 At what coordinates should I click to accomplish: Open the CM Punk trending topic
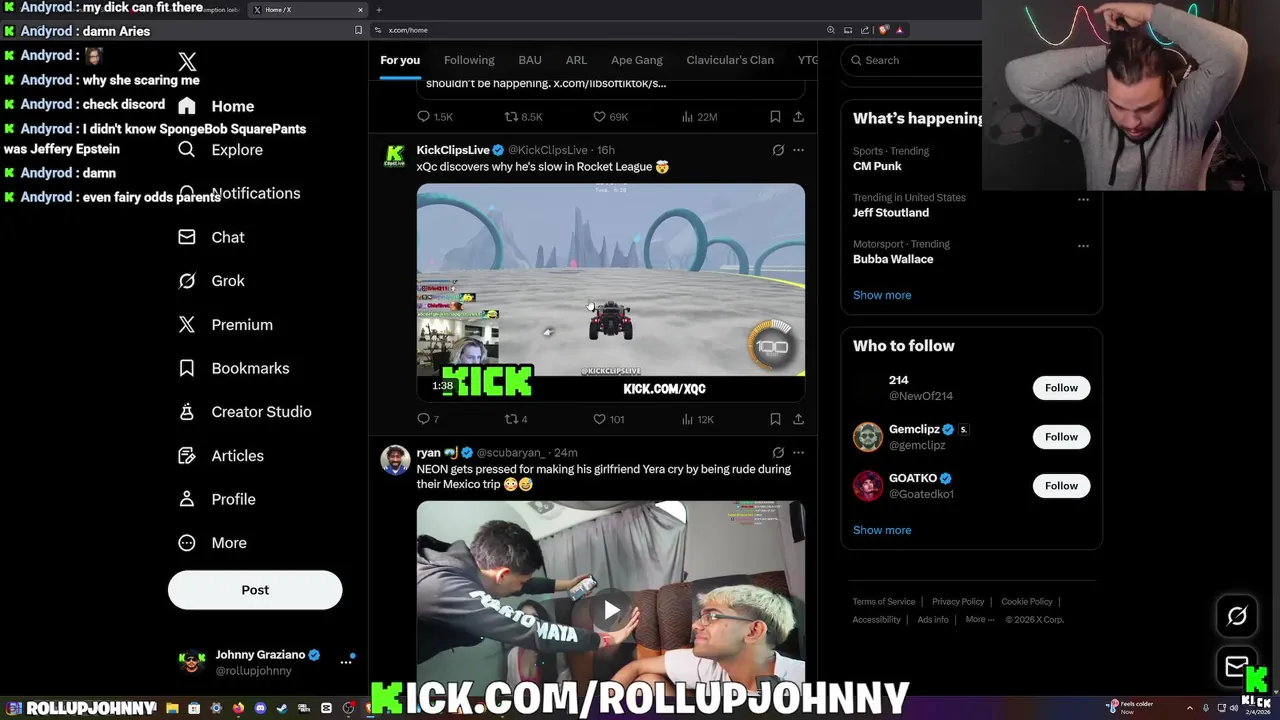(877, 166)
